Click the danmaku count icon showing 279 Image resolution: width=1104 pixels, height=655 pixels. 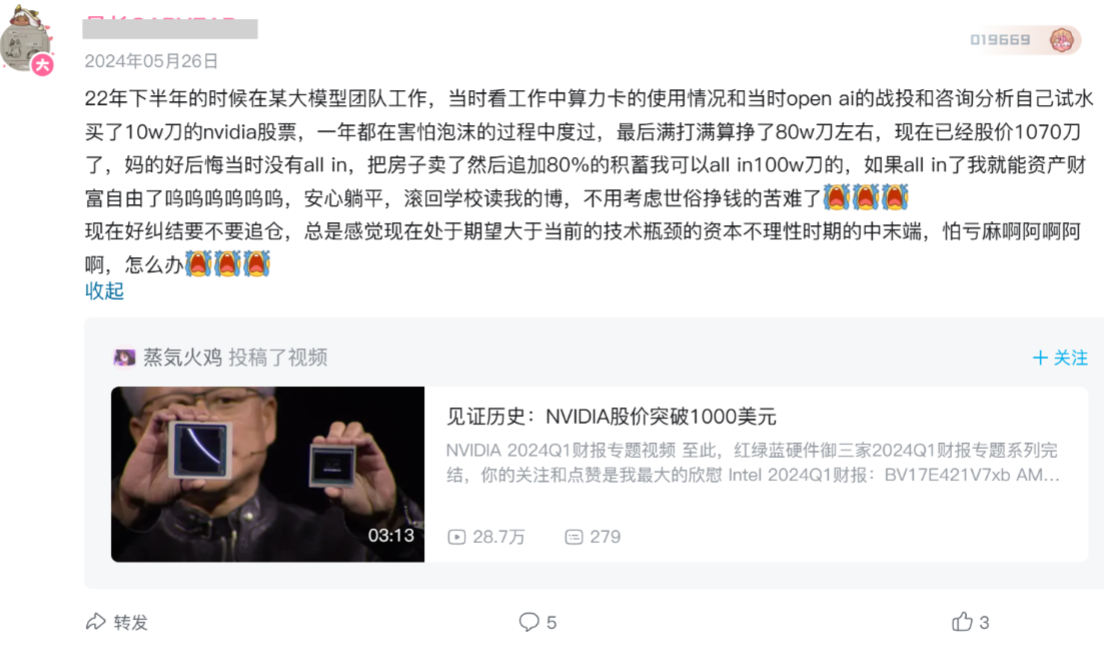point(574,537)
